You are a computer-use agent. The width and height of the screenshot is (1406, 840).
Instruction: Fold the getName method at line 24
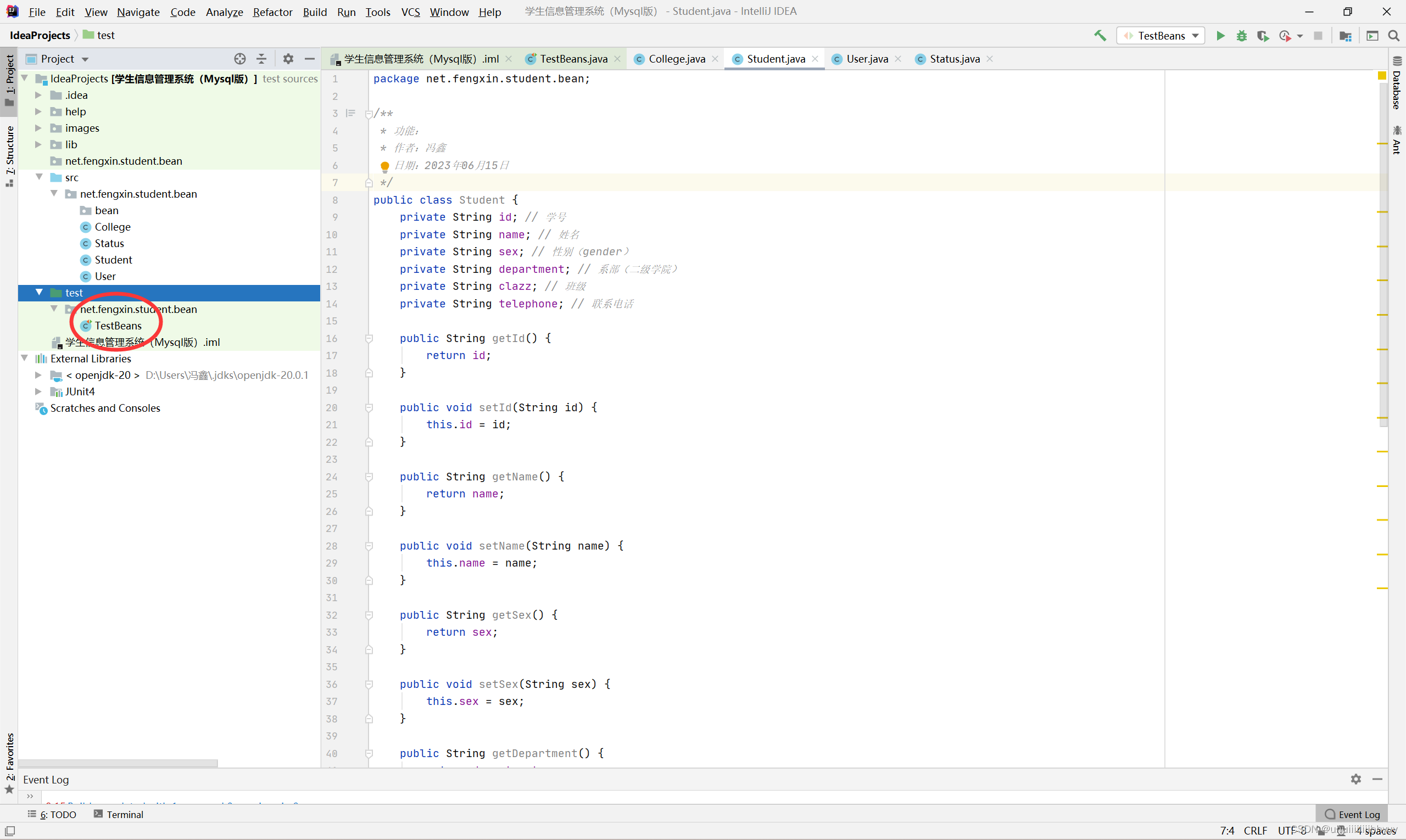[369, 477]
